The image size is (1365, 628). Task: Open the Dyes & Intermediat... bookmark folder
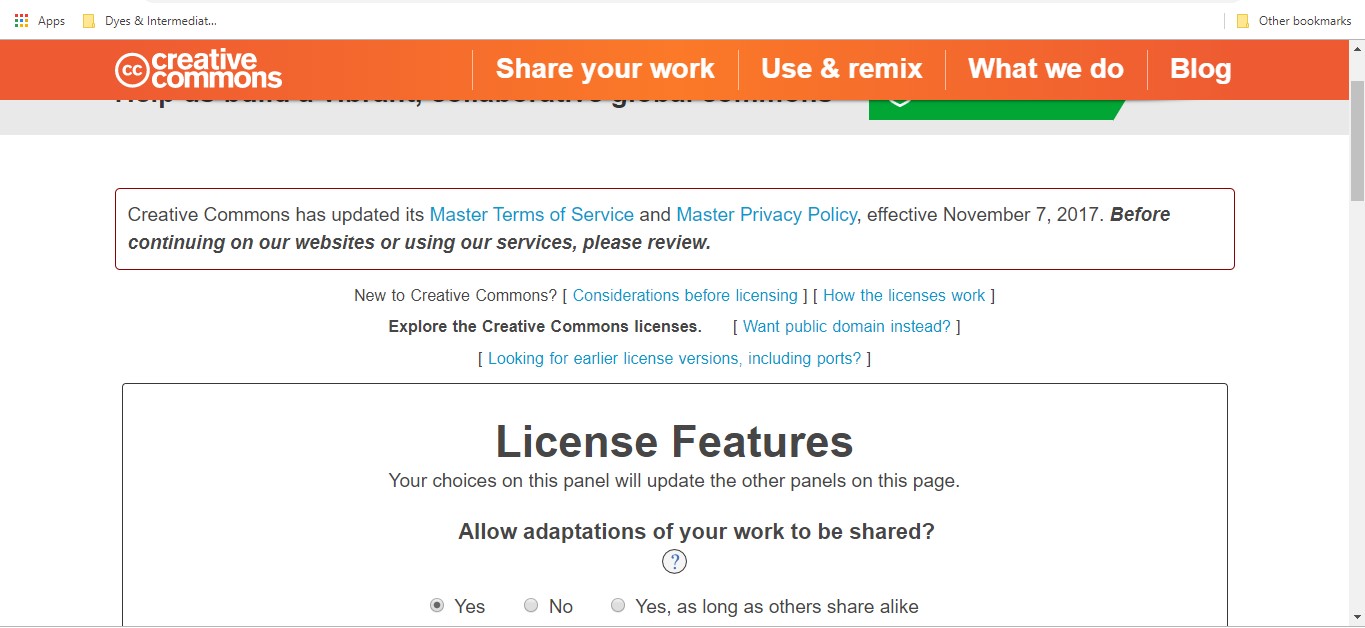click(149, 20)
